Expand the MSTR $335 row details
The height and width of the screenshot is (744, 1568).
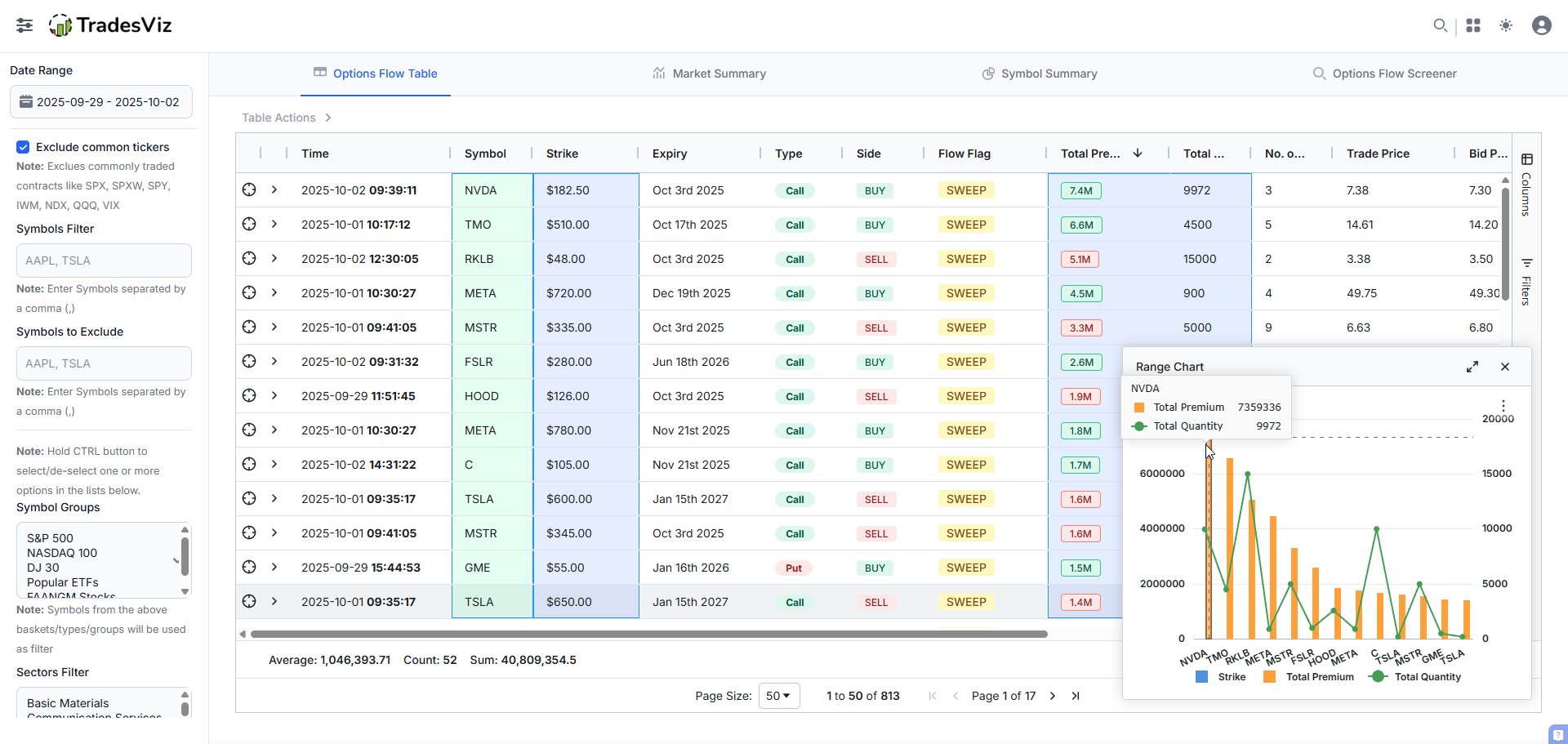[x=274, y=327]
